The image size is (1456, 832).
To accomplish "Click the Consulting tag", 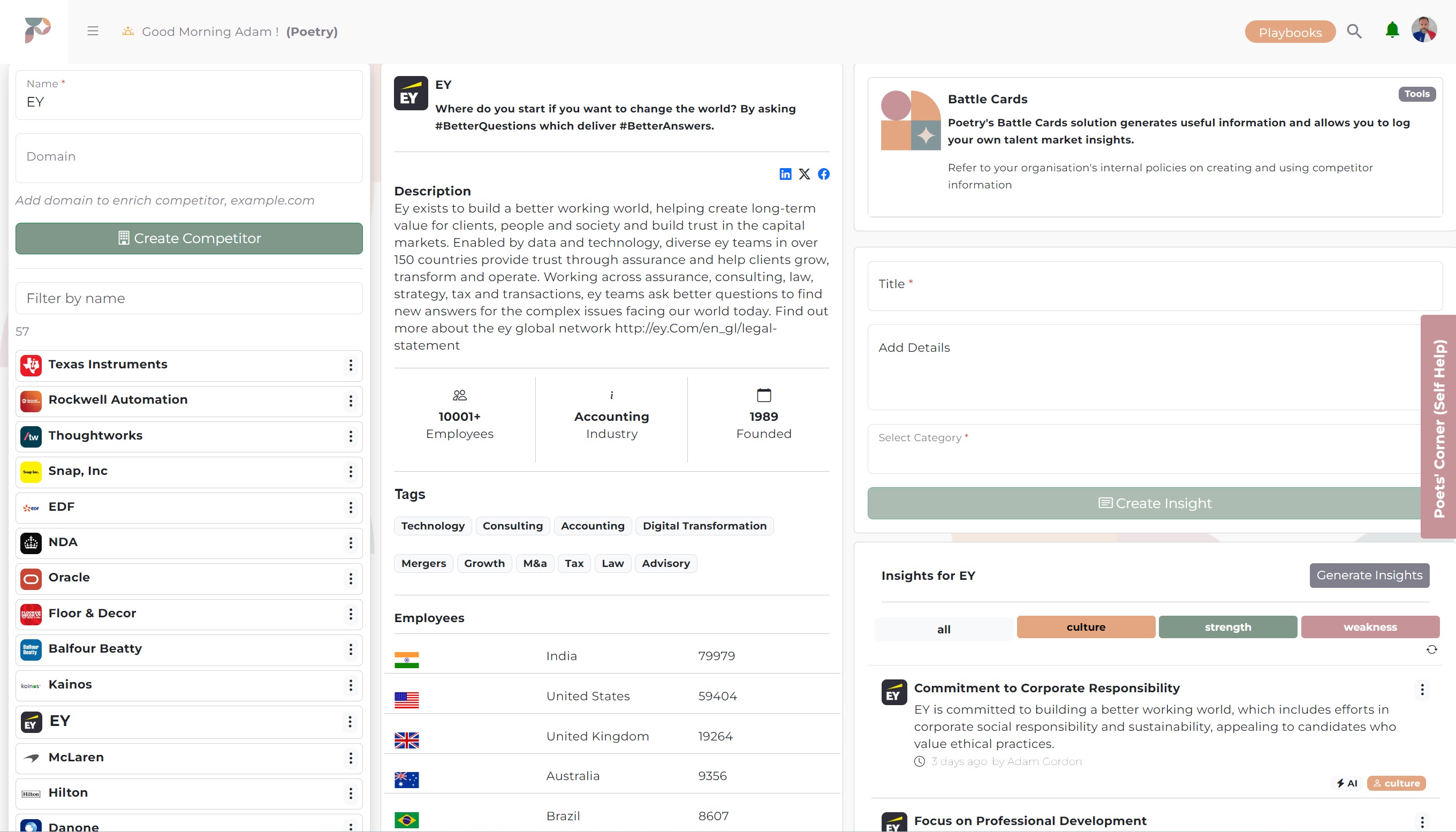I will click(x=512, y=526).
